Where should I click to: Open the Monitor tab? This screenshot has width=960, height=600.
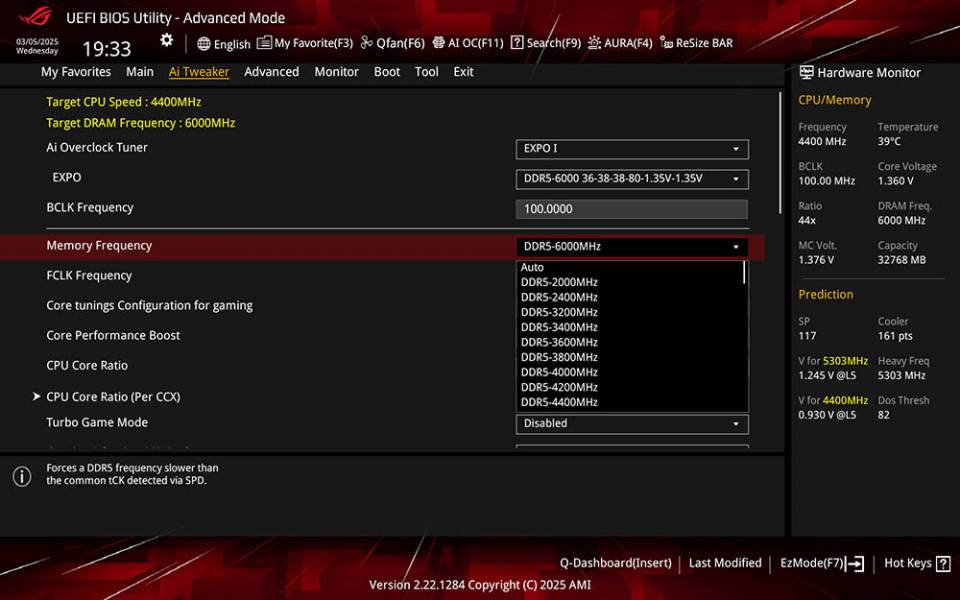click(x=337, y=72)
